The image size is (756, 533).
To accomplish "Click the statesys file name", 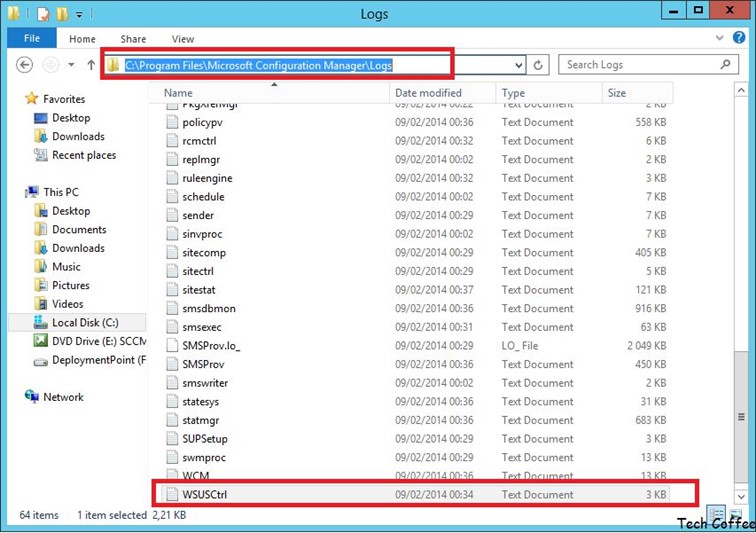I will pos(201,402).
